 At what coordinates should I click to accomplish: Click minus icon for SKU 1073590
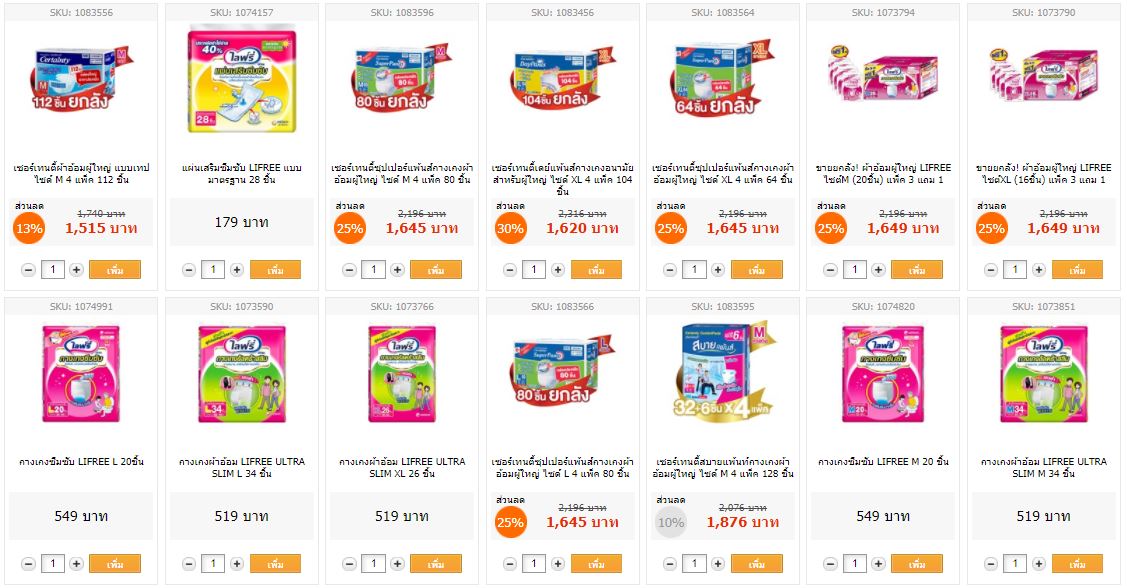click(x=189, y=564)
